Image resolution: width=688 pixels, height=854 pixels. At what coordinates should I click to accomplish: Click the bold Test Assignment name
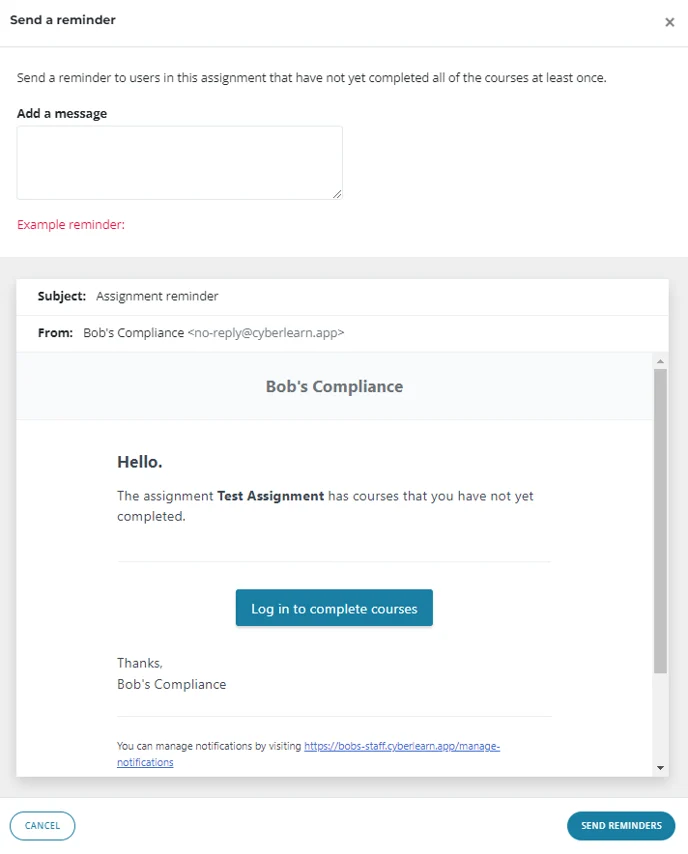click(x=270, y=496)
